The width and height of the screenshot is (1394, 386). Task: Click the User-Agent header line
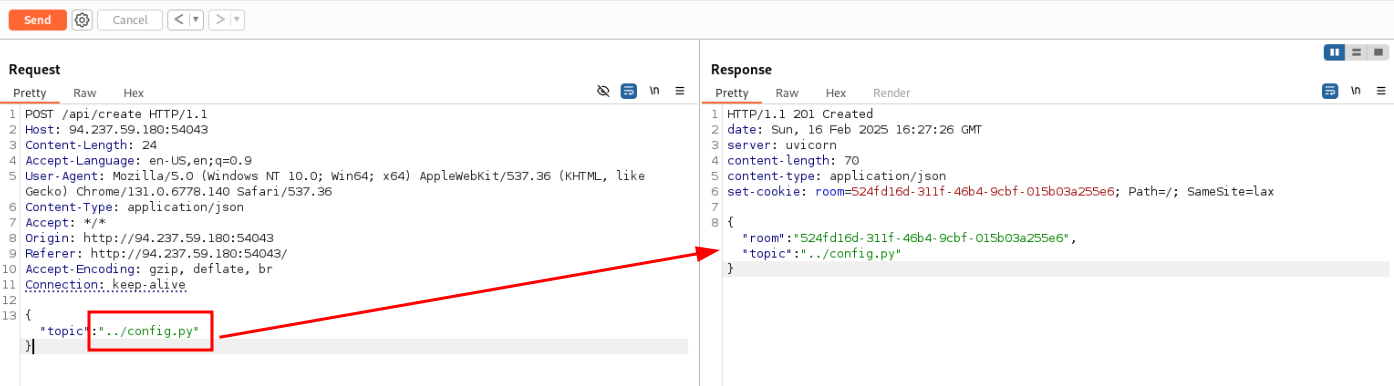pos(335,184)
